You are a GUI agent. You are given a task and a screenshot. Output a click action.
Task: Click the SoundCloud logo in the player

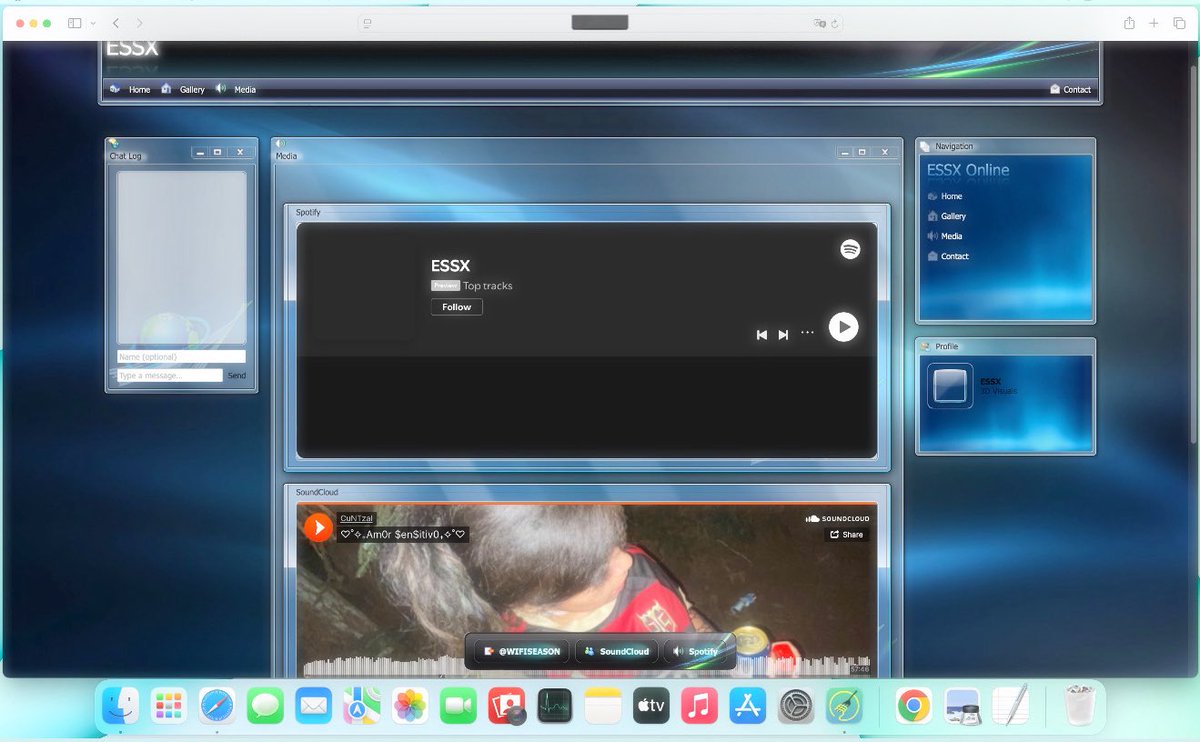coord(837,518)
